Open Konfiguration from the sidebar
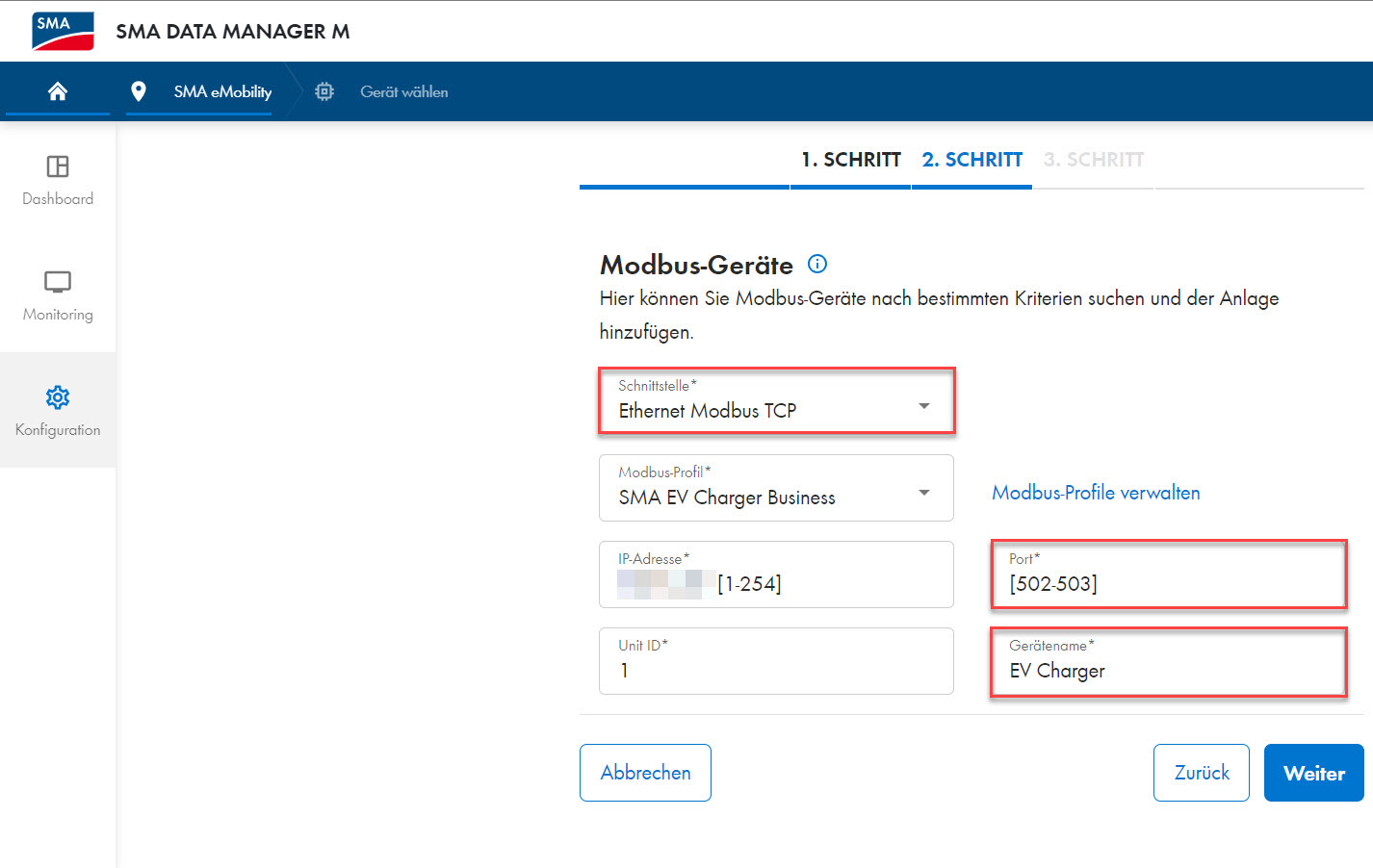The image size is (1373, 868). [x=58, y=411]
